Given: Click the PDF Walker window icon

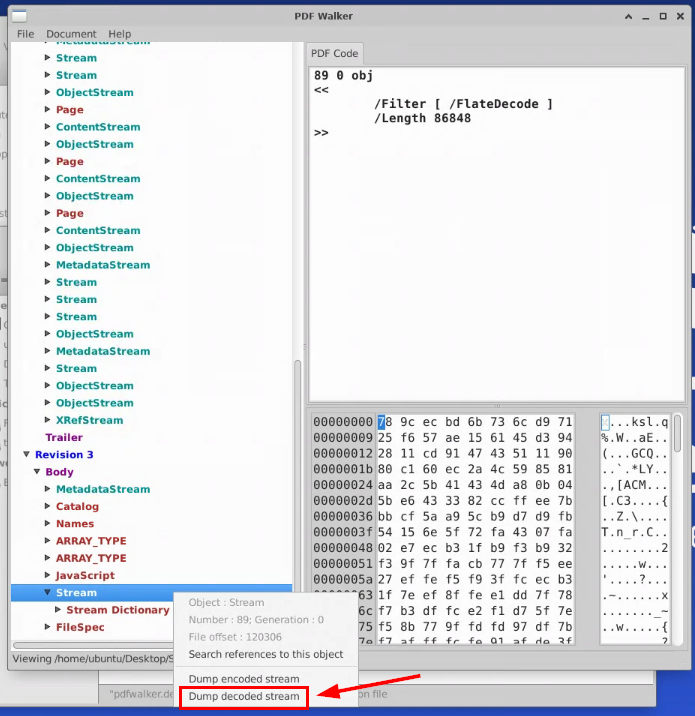Looking at the screenshot, I should (x=19, y=16).
